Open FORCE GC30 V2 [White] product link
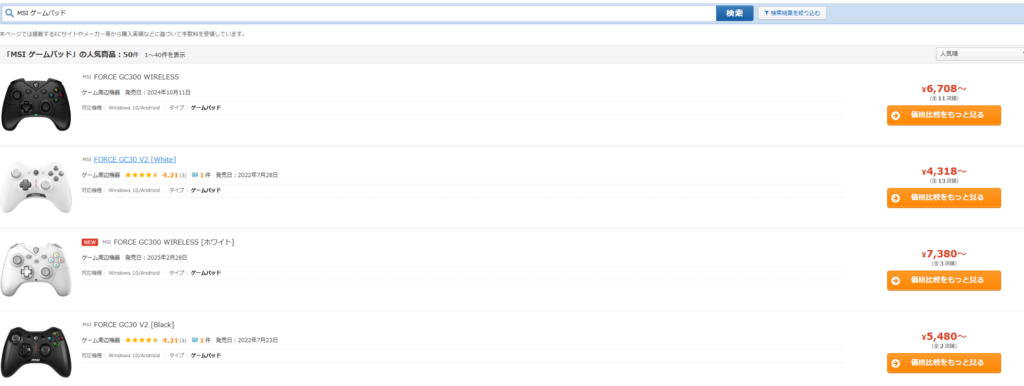Viewport: 1024px width, 386px height. (x=135, y=159)
